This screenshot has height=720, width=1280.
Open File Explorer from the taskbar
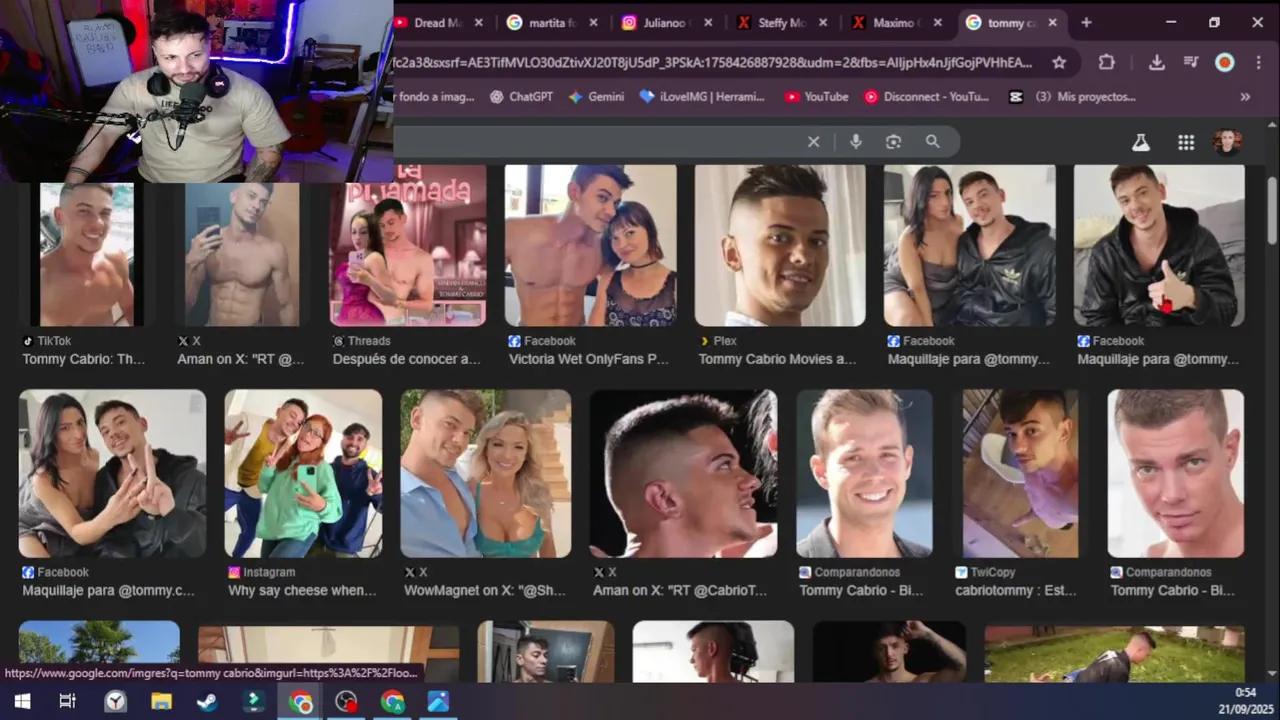click(161, 702)
